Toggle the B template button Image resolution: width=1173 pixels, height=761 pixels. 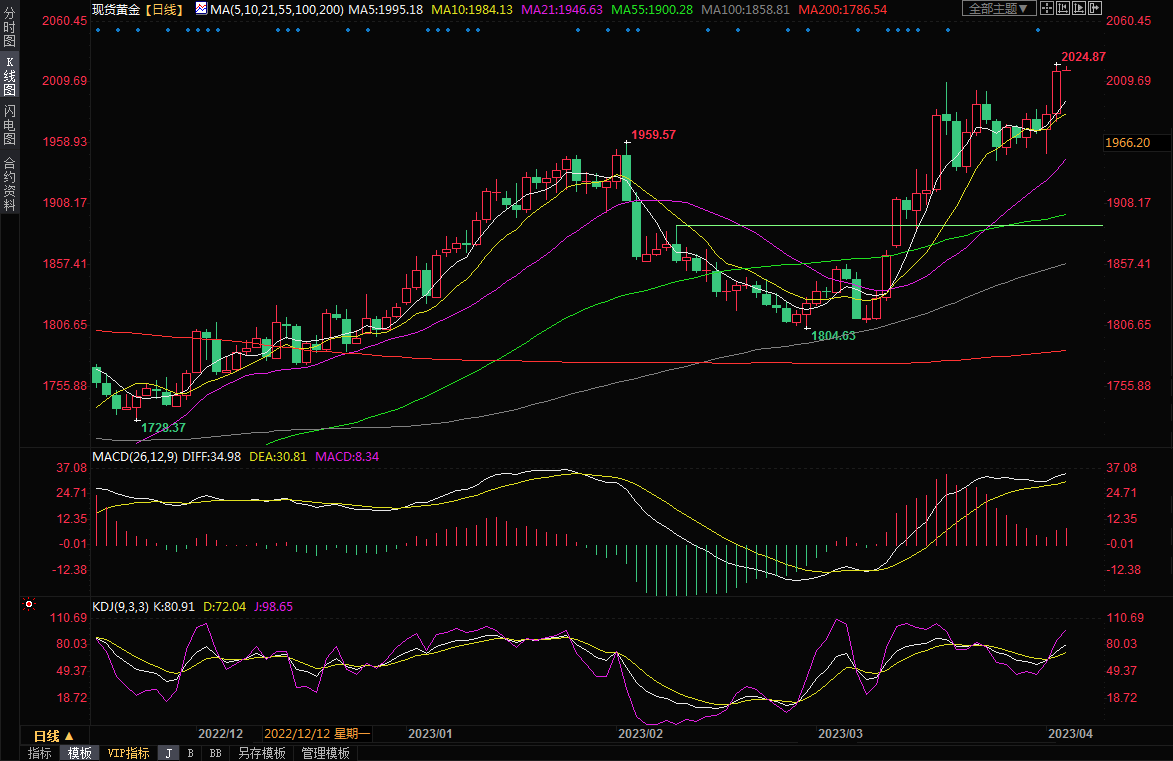tap(190, 753)
